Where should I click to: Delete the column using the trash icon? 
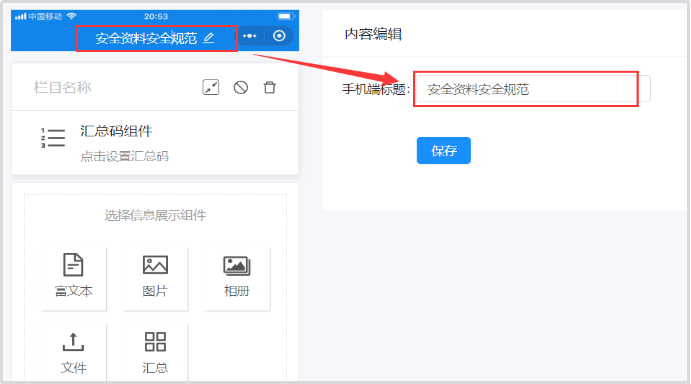[x=270, y=87]
